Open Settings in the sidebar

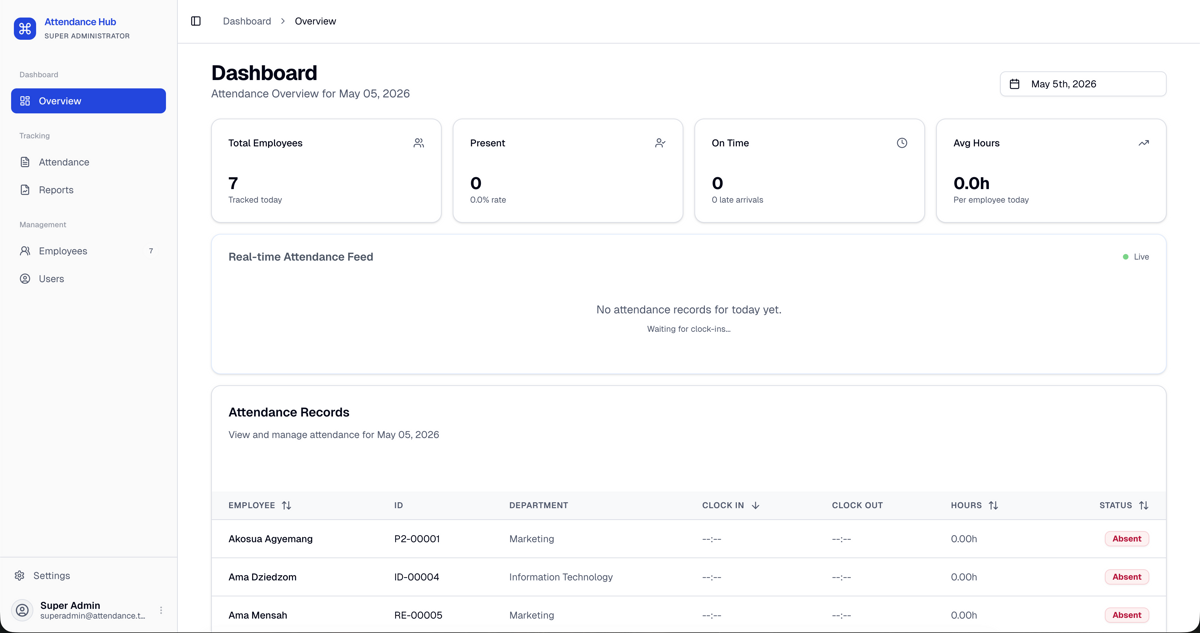(x=88, y=576)
